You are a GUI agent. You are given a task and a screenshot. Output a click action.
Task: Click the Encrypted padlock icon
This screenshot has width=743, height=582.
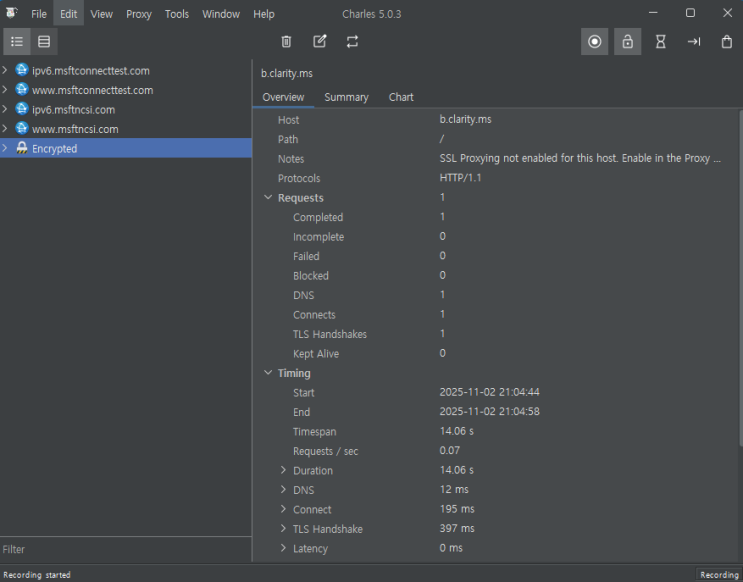point(22,148)
